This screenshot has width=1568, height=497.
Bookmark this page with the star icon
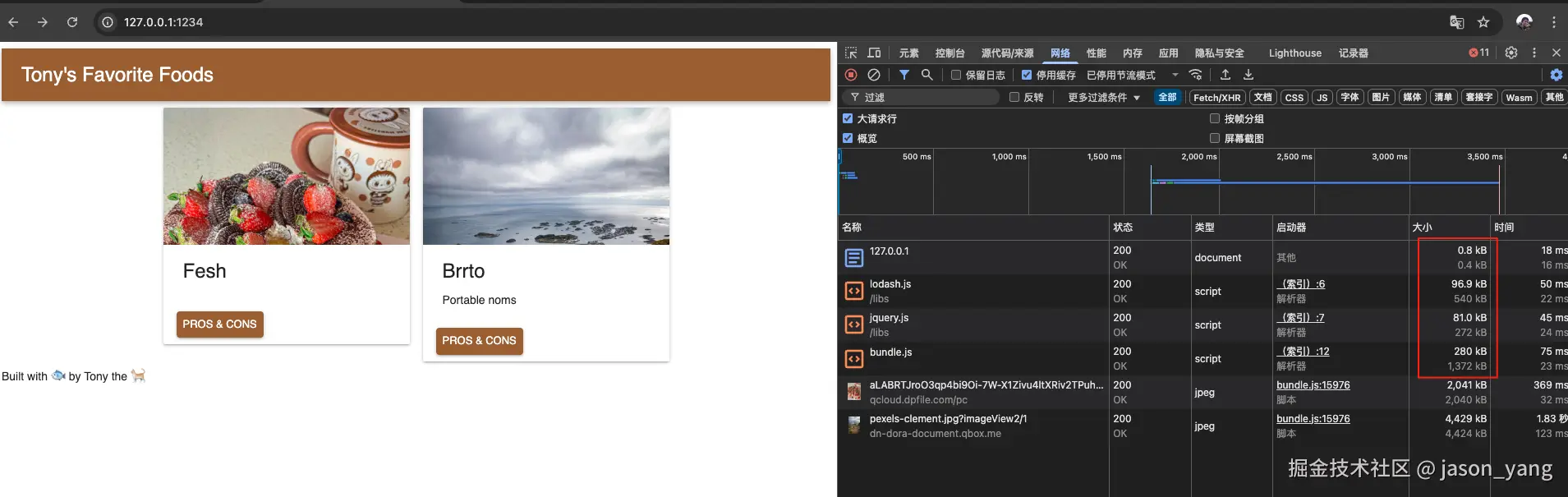pos(1483,22)
